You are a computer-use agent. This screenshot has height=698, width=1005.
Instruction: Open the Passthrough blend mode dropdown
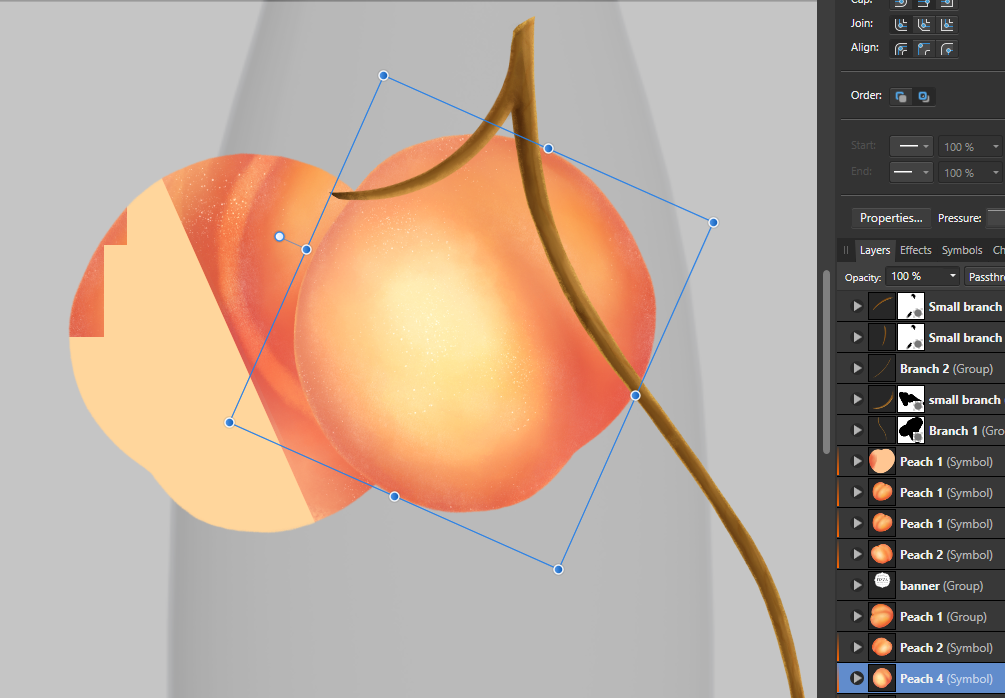pos(984,276)
